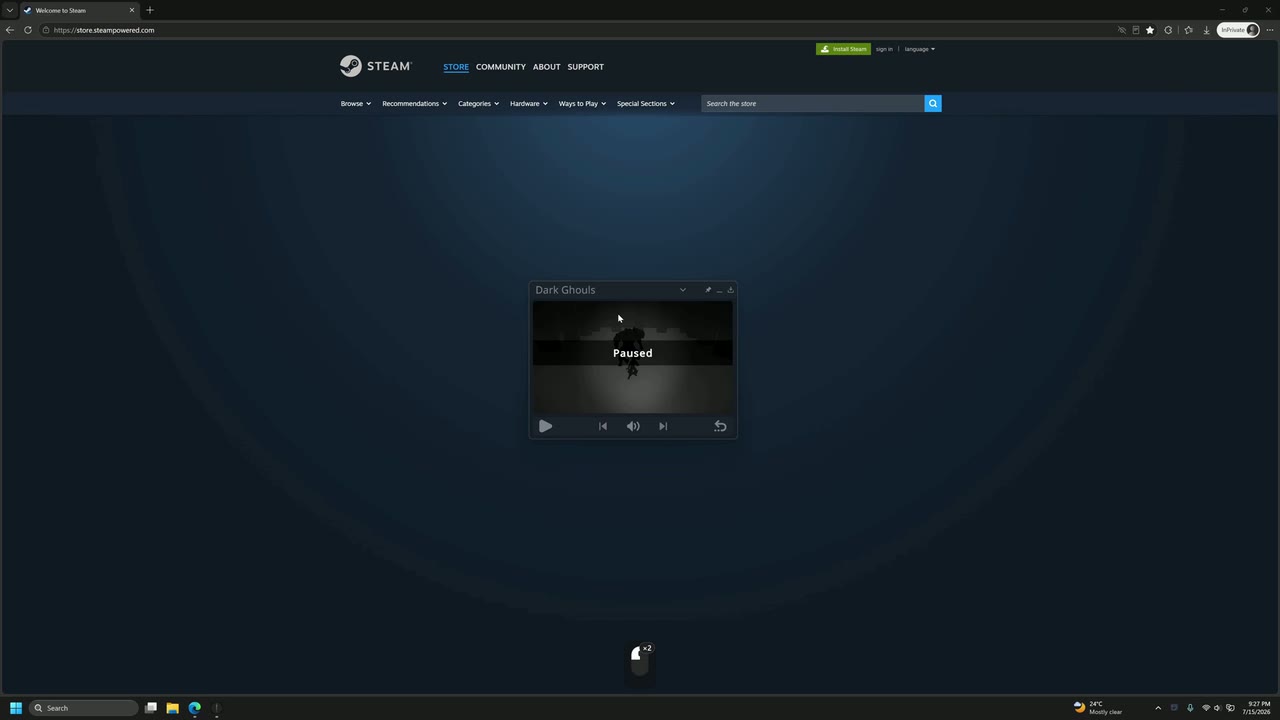The width and height of the screenshot is (1280, 720).
Task: Open the Categories dropdown menu
Action: coord(478,104)
